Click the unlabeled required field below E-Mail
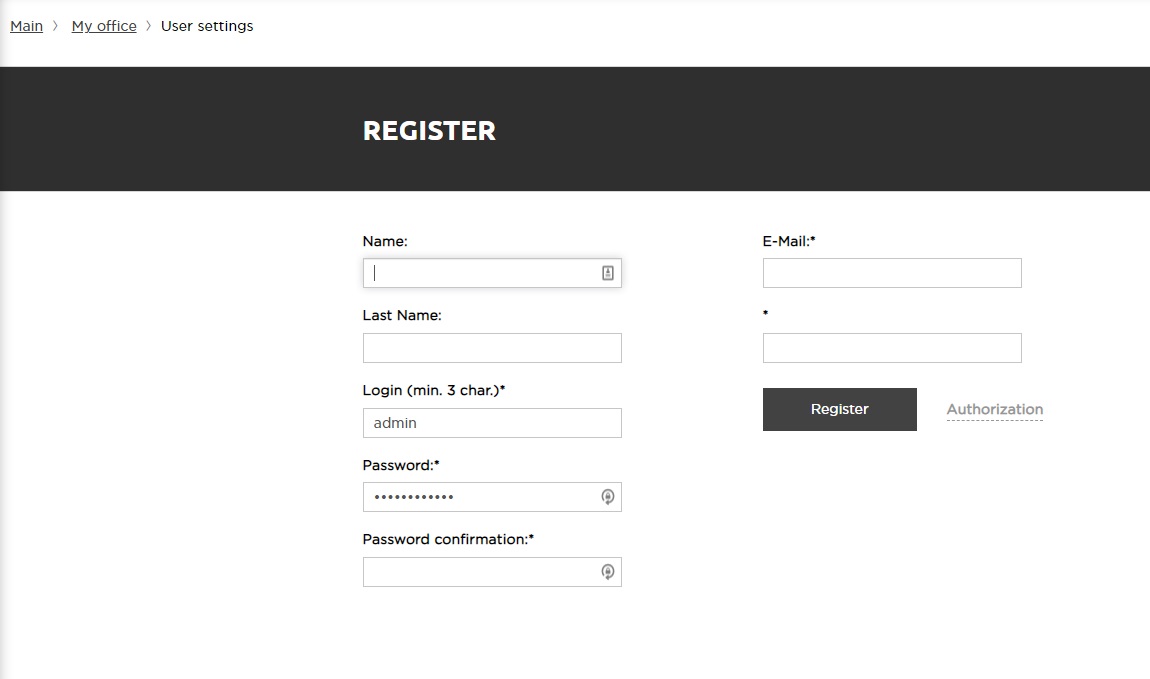The image size is (1150, 679). tap(892, 348)
